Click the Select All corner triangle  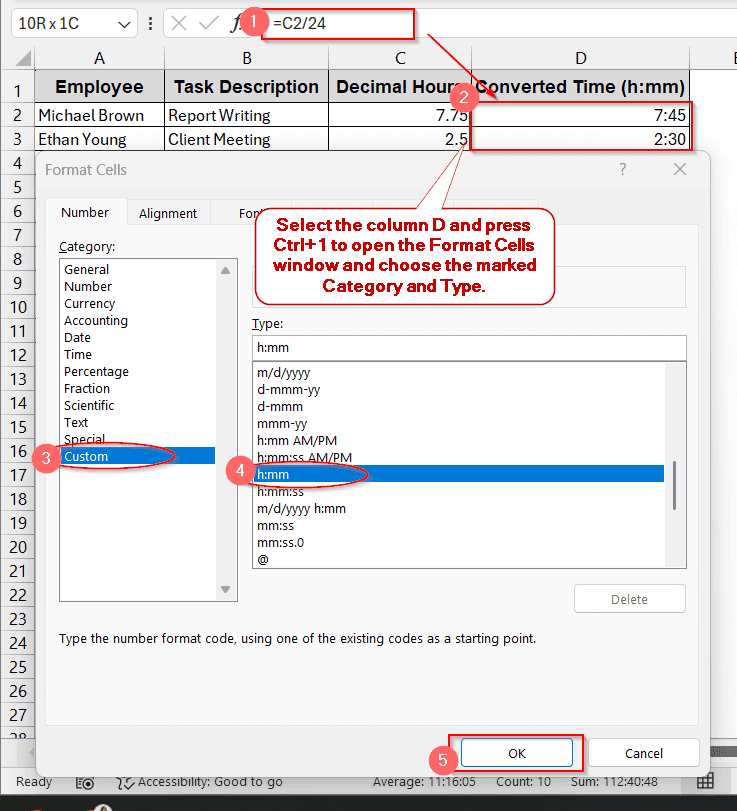click(x=23, y=58)
